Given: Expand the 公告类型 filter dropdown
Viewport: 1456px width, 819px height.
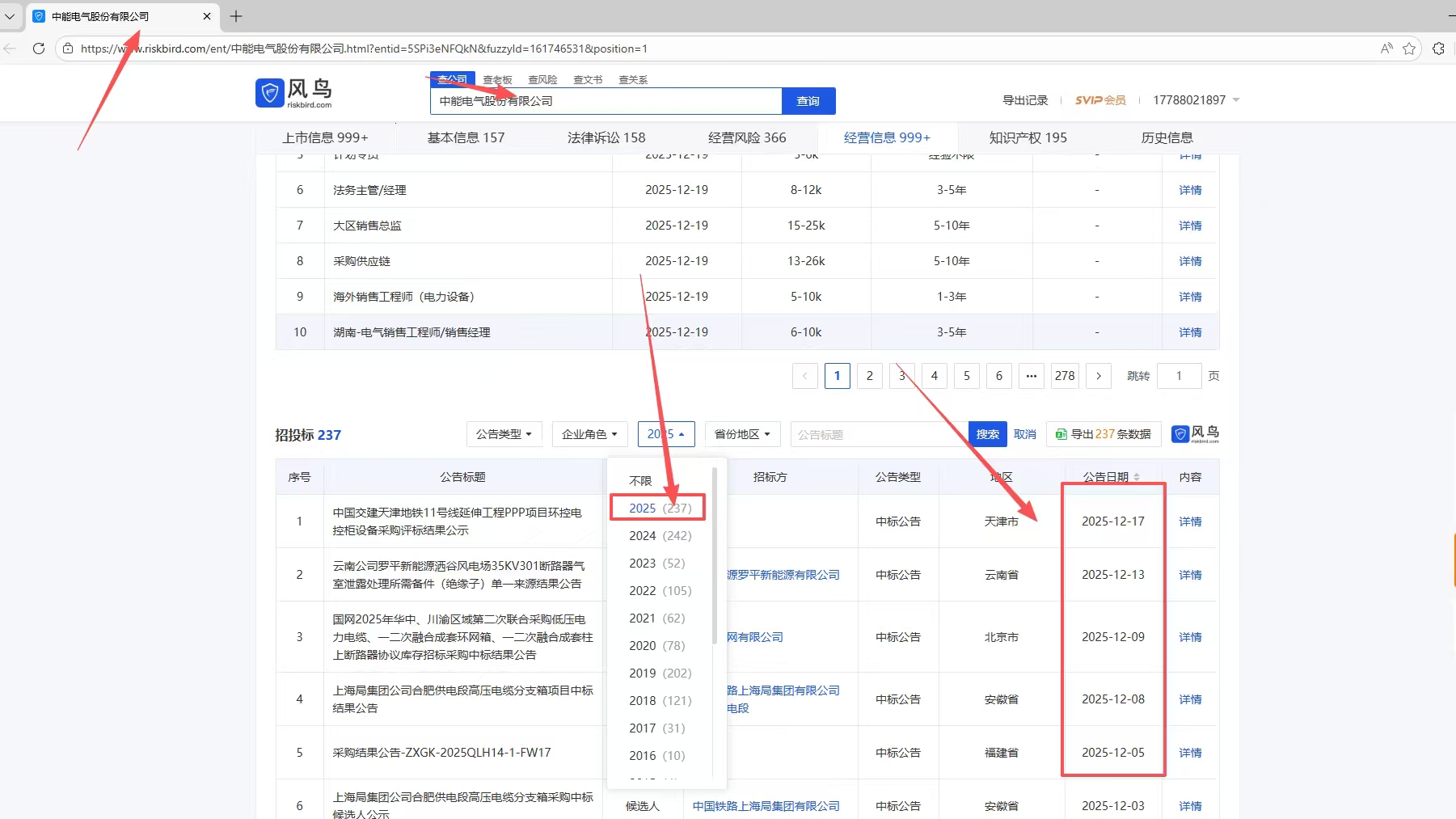Looking at the screenshot, I should click(x=504, y=434).
